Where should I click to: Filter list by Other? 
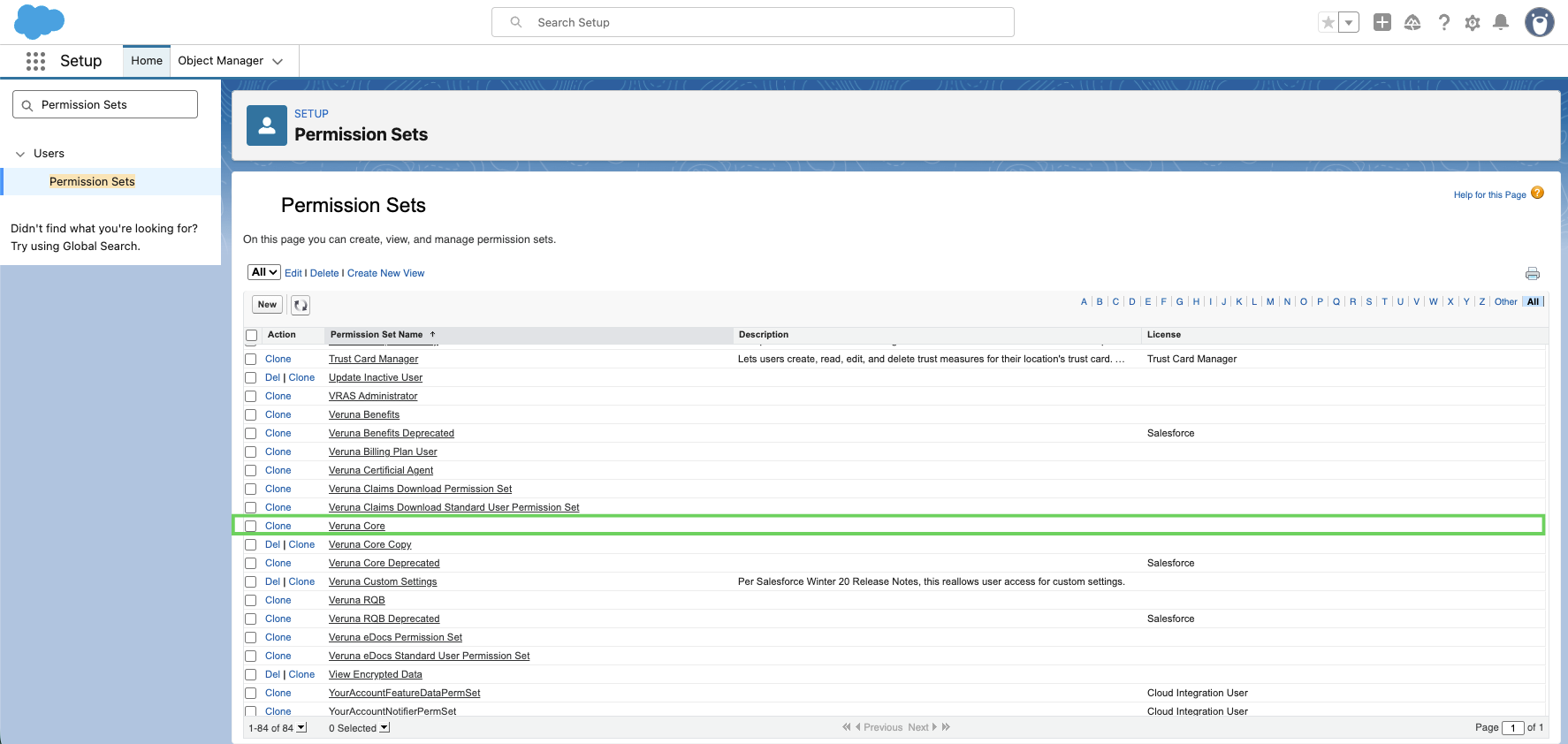[1506, 302]
